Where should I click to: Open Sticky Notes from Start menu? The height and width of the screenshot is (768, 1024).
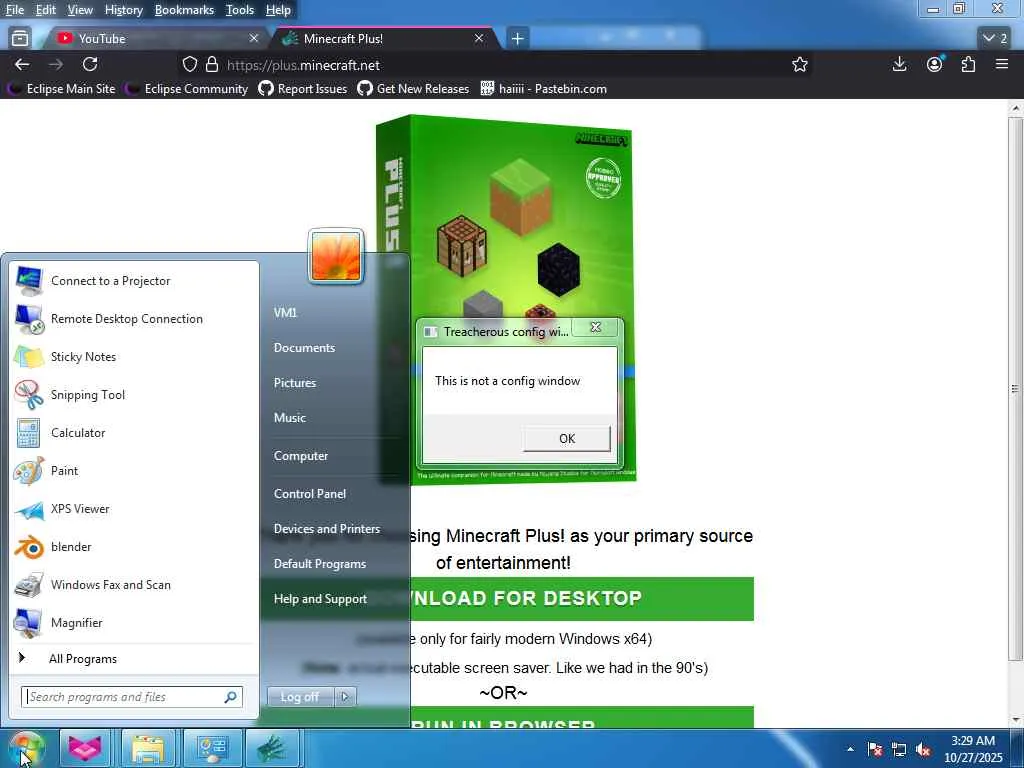134,357
